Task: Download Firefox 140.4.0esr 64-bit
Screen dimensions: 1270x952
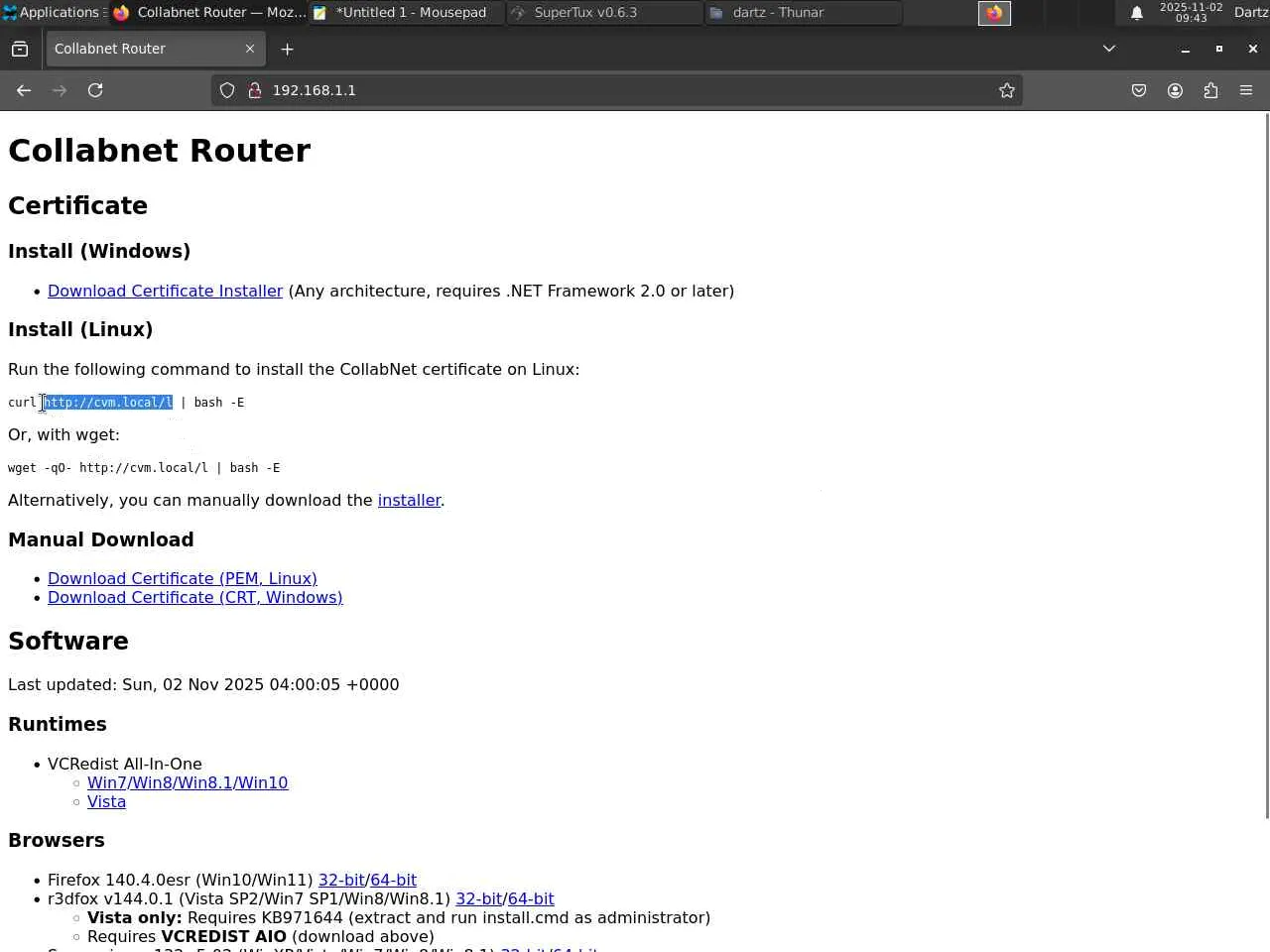Action: coord(393,880)
